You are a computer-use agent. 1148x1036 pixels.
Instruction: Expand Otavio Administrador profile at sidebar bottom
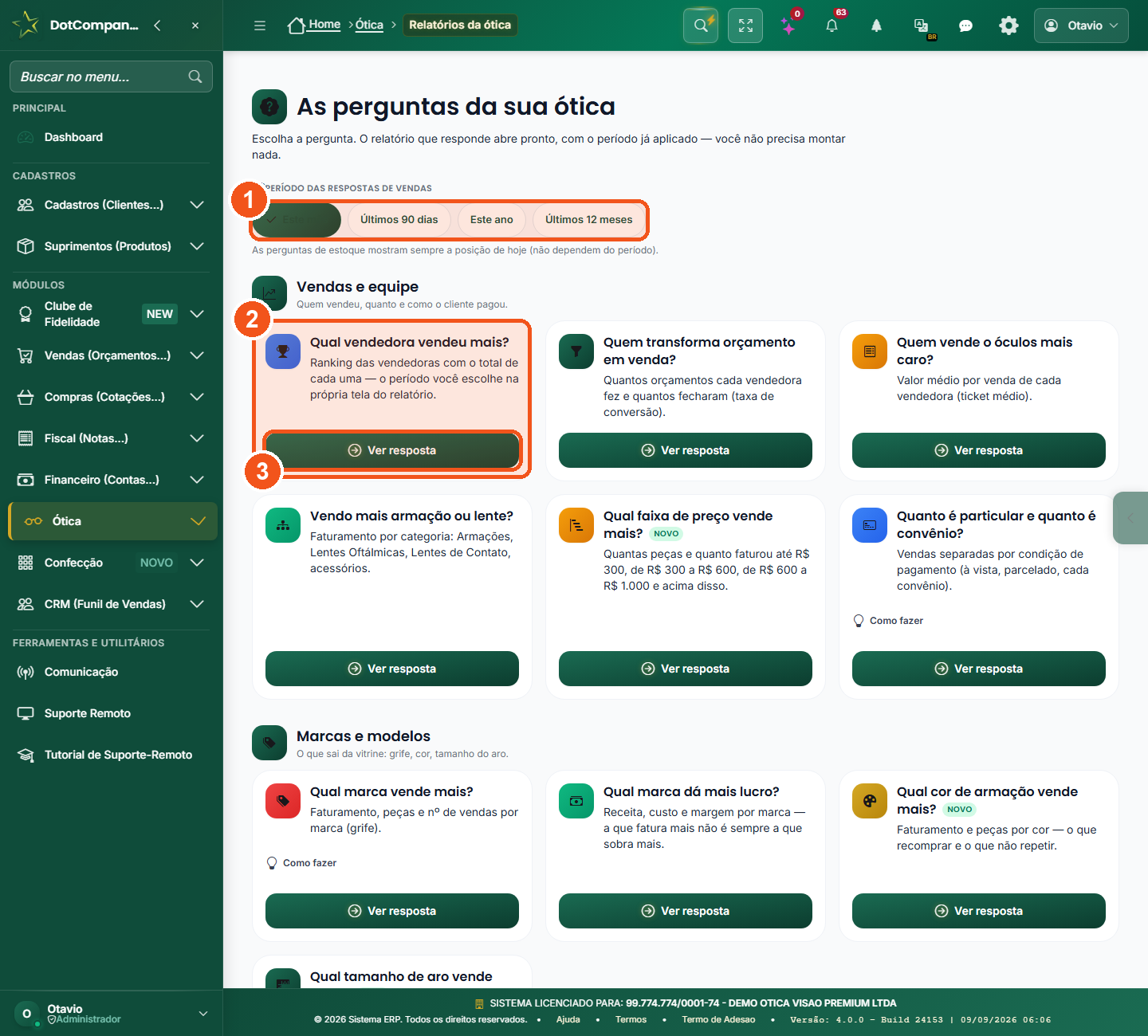(112, 1014)
